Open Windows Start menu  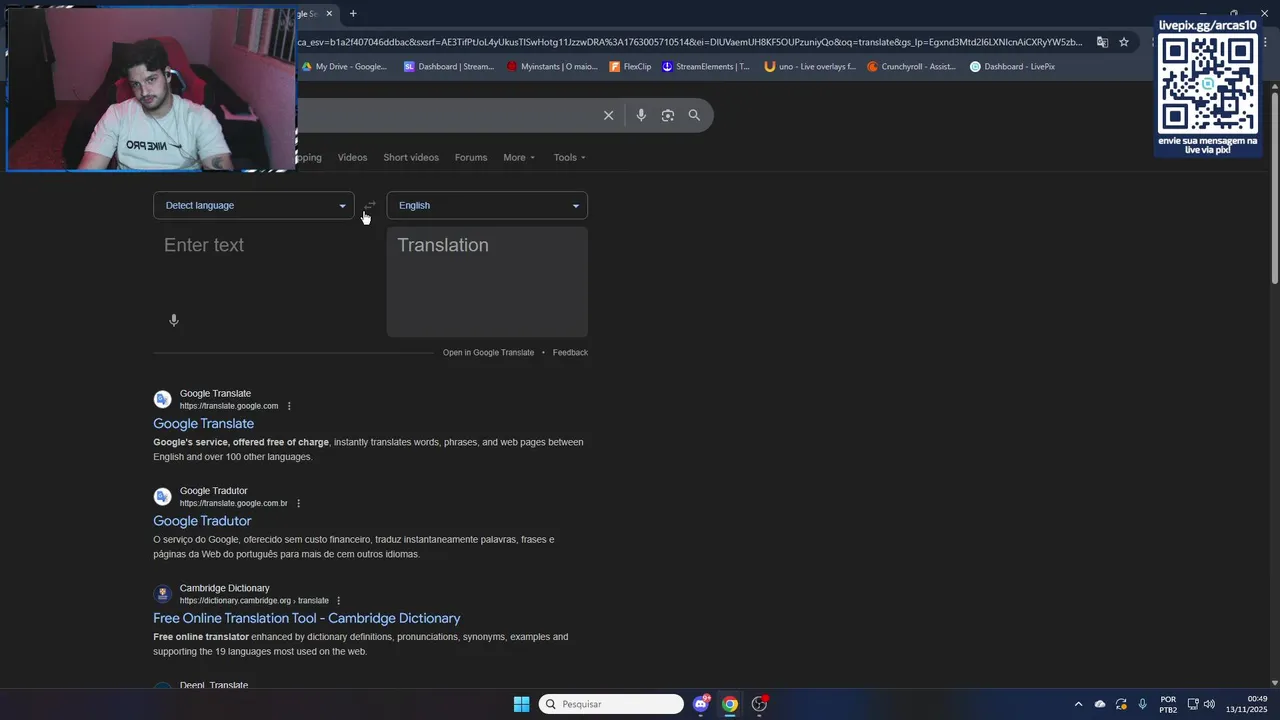[x=521, y=704]
